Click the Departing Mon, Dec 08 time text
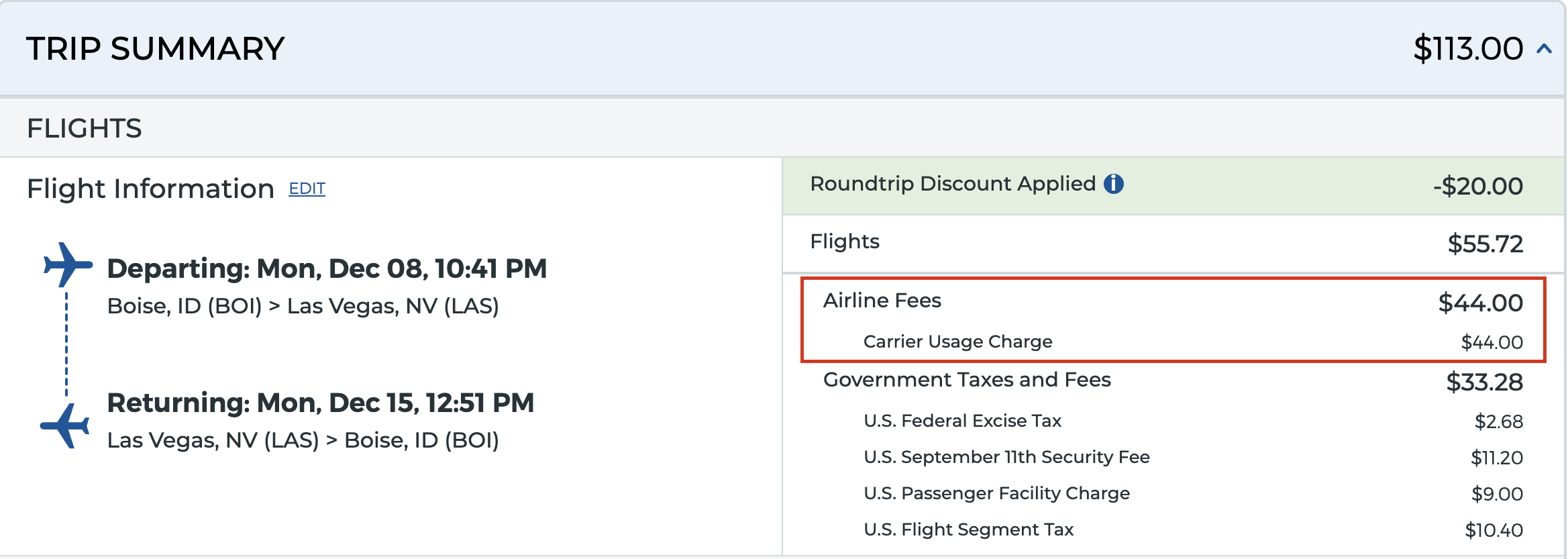This screenshot has height=559, width=1568. point(327,268)
